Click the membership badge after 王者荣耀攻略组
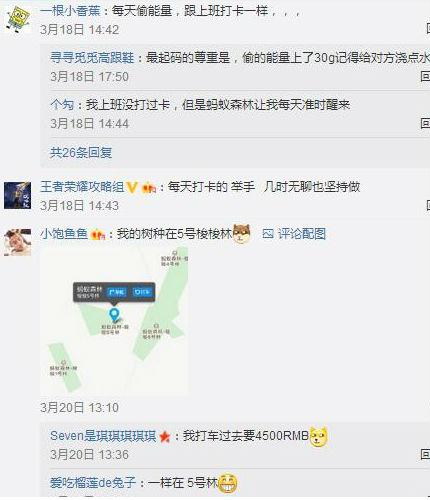The image size is (430, 500). (149, 188)
